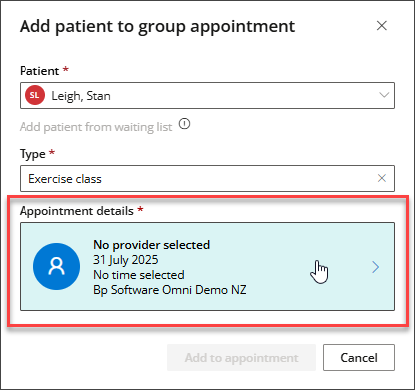Click the Add patient to group appointment title
The width and height of the screenshot is (415, 390).
point(157,27)
